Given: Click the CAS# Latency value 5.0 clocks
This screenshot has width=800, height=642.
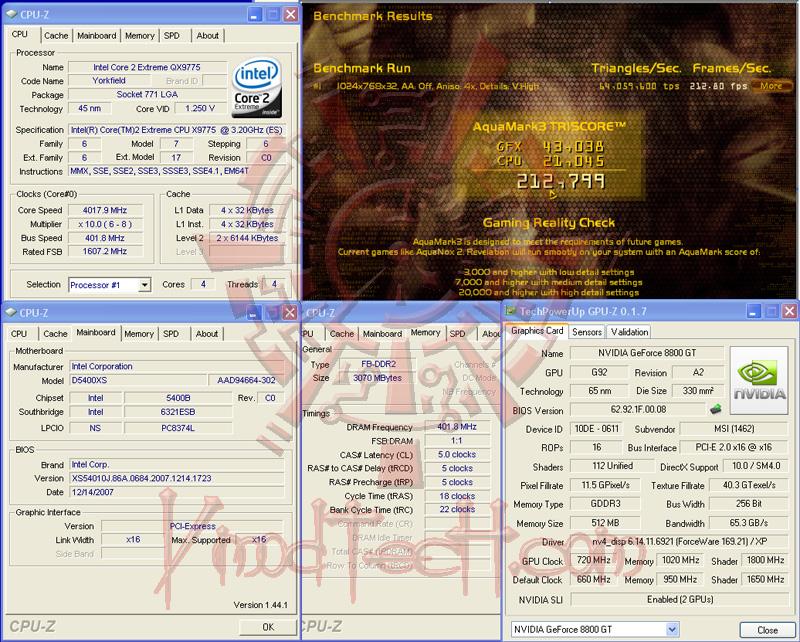Looking at the screenshot, I should pyautogui.click(x=457, y=454).
